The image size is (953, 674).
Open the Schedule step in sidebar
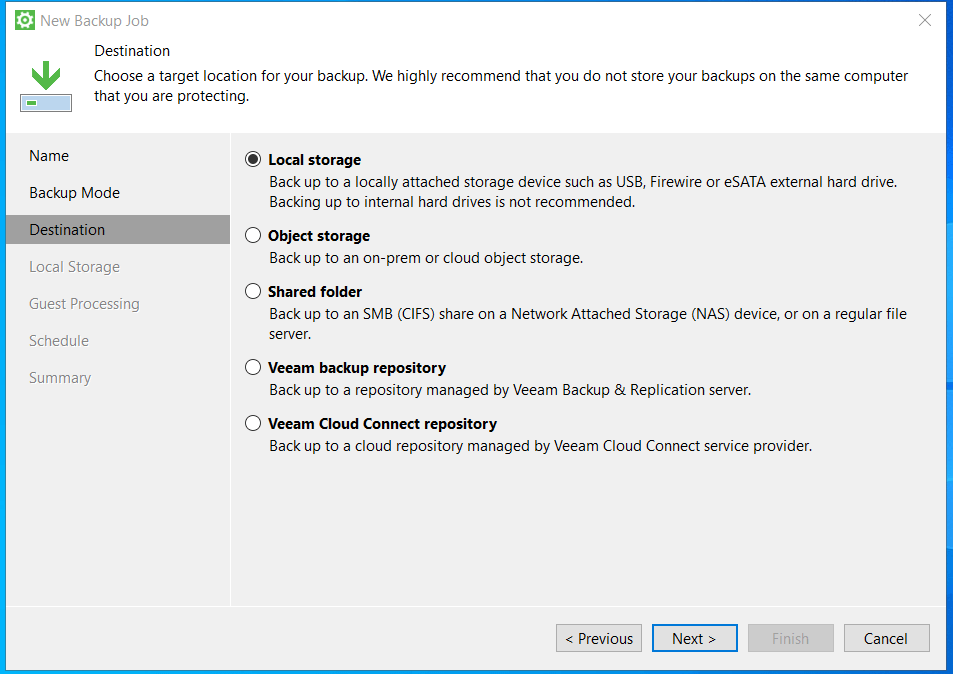coord(59,341)
